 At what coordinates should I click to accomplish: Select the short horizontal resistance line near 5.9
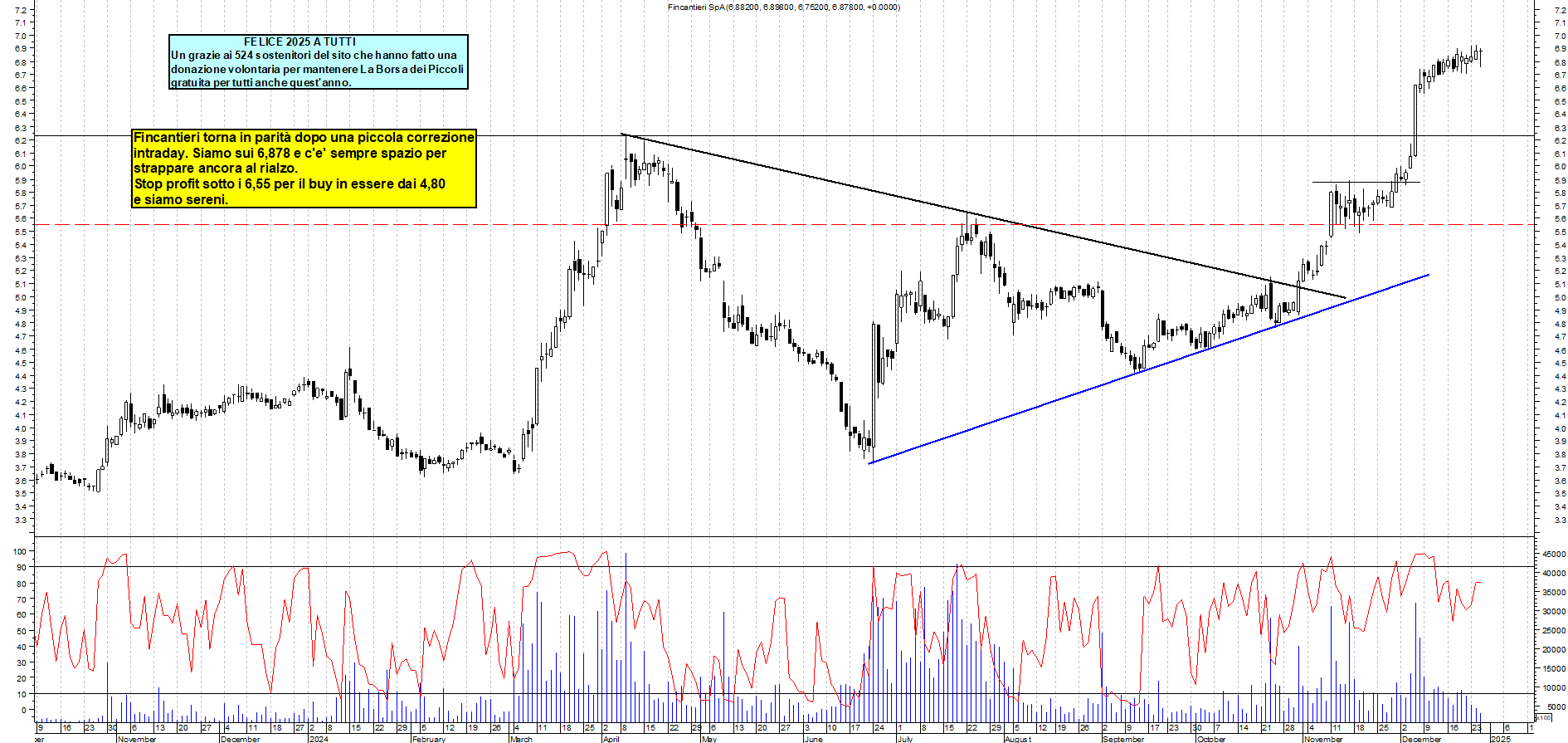pos(1366,182)
